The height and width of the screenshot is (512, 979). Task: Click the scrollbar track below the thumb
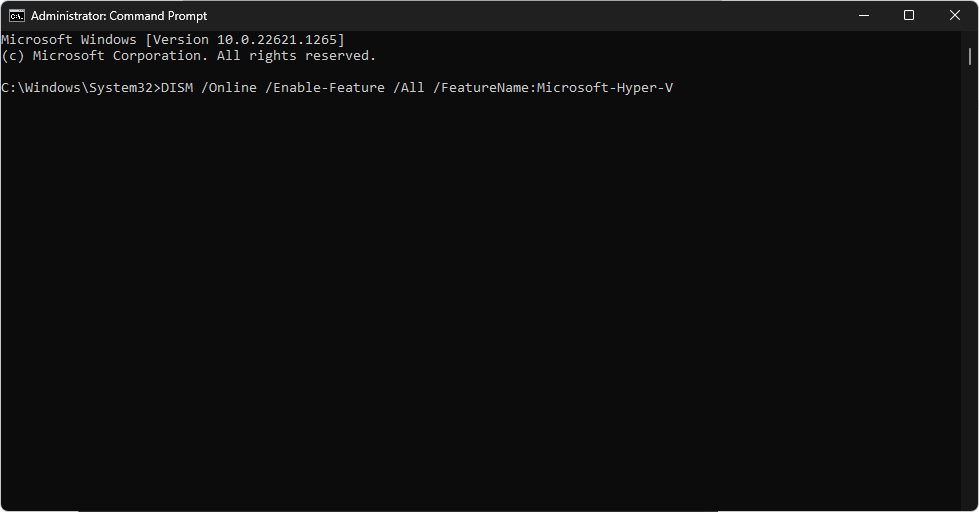970,300
